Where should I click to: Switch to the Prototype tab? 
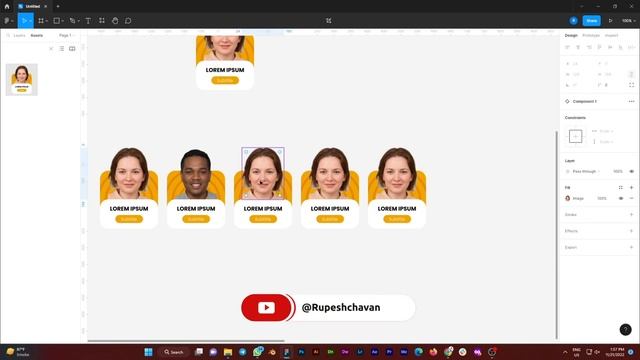coord(591,36)
